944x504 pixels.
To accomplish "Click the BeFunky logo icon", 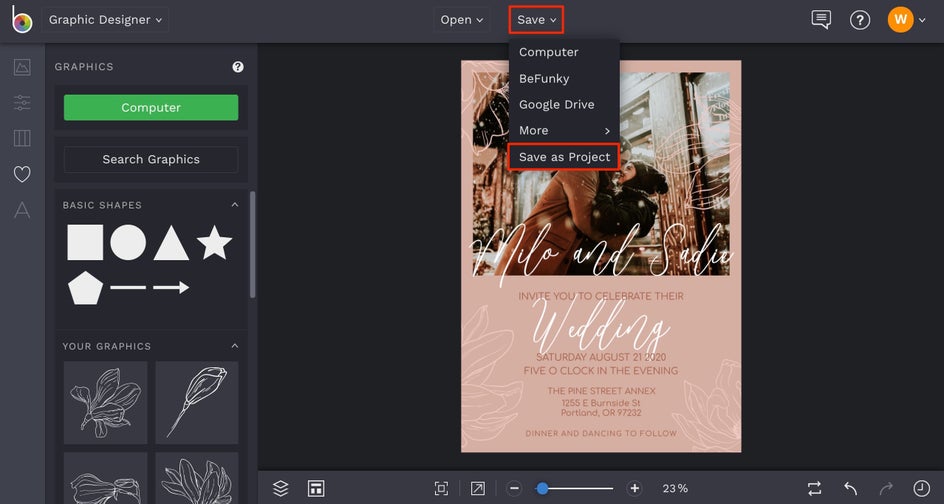I will click(22, 20).
